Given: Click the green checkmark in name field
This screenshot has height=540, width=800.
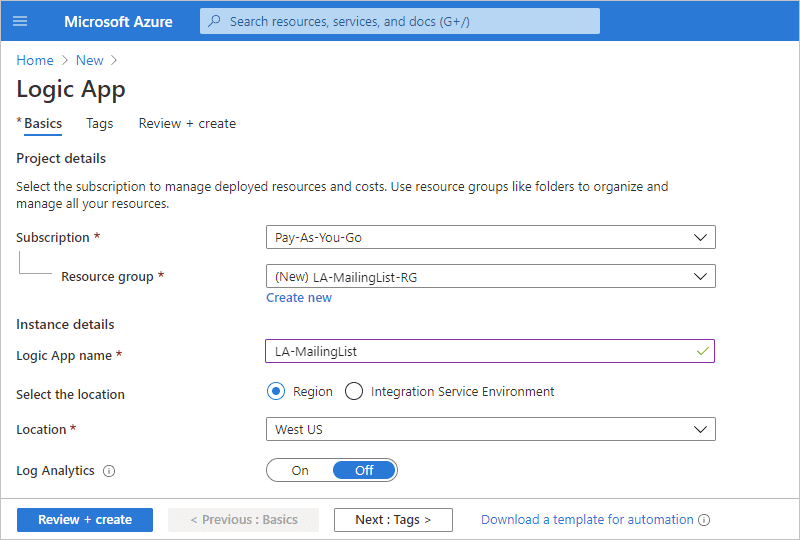Looking at the screenshot, I should click(703, 351).
